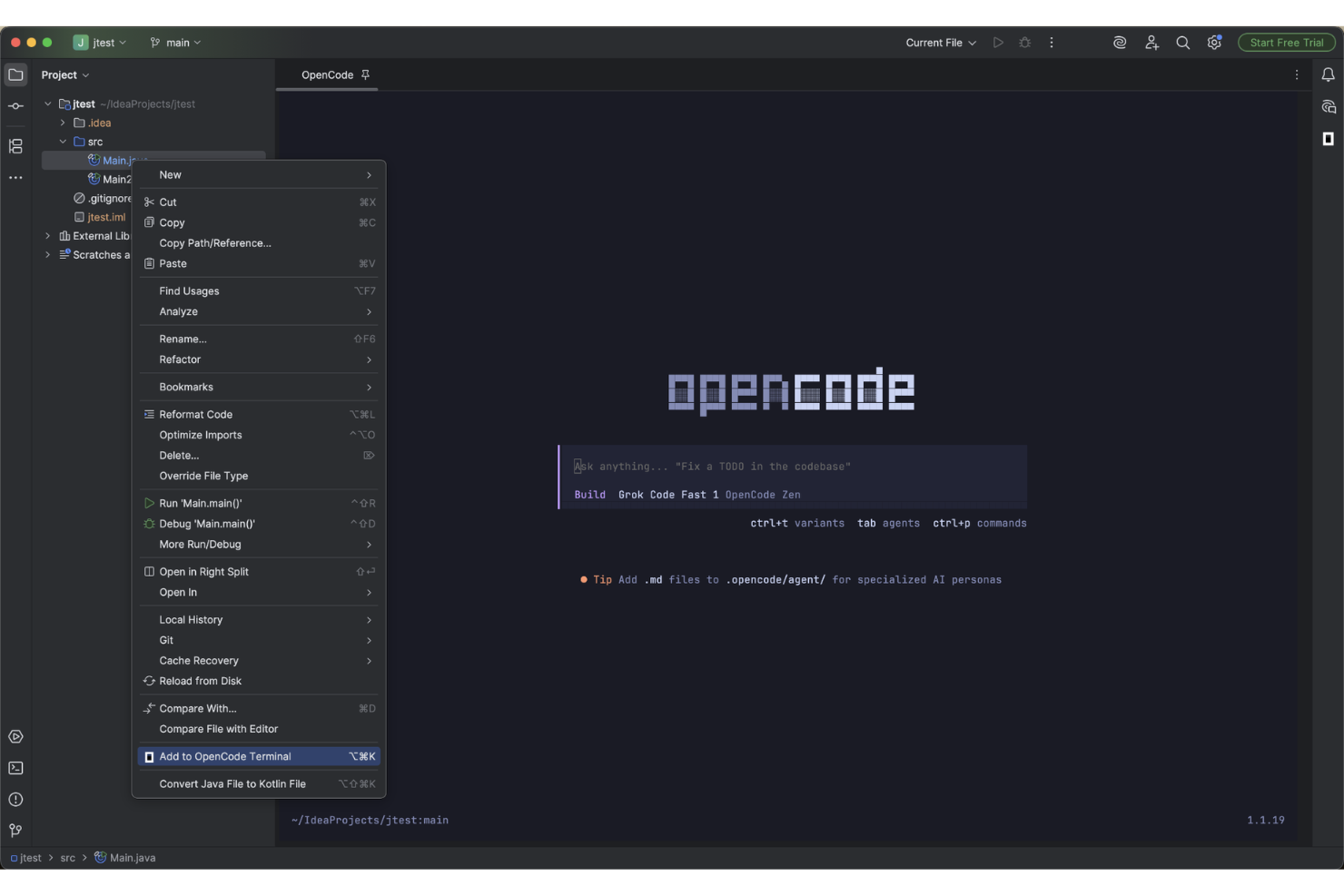The width and height of the screenshot is (1344, 896).
Task: Collapse the src folder node
Action: [63, 142]
